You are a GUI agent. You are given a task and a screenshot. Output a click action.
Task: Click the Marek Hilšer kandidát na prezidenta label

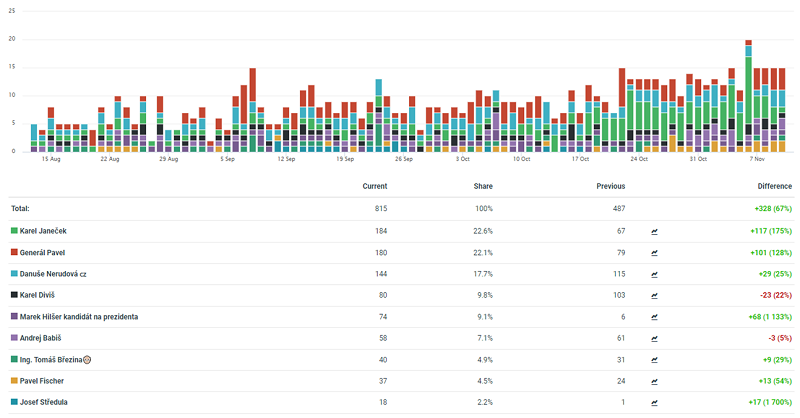[x=79, y=317]
